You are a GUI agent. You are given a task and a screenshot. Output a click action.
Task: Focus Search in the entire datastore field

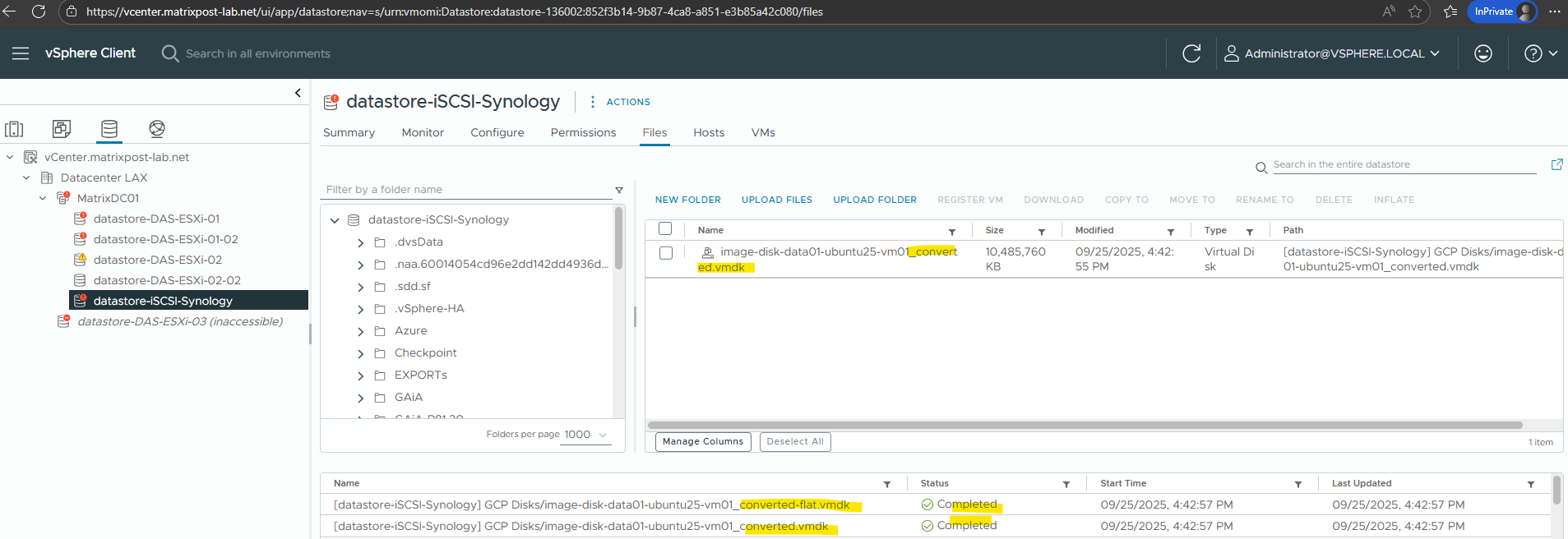(x=1404, y=165)
